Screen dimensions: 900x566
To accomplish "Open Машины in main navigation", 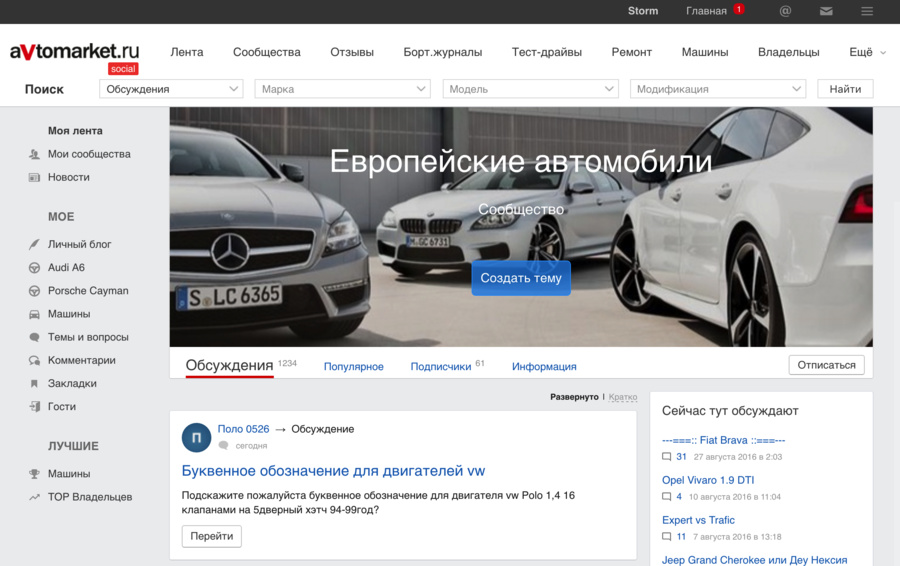I will point(705,52).
